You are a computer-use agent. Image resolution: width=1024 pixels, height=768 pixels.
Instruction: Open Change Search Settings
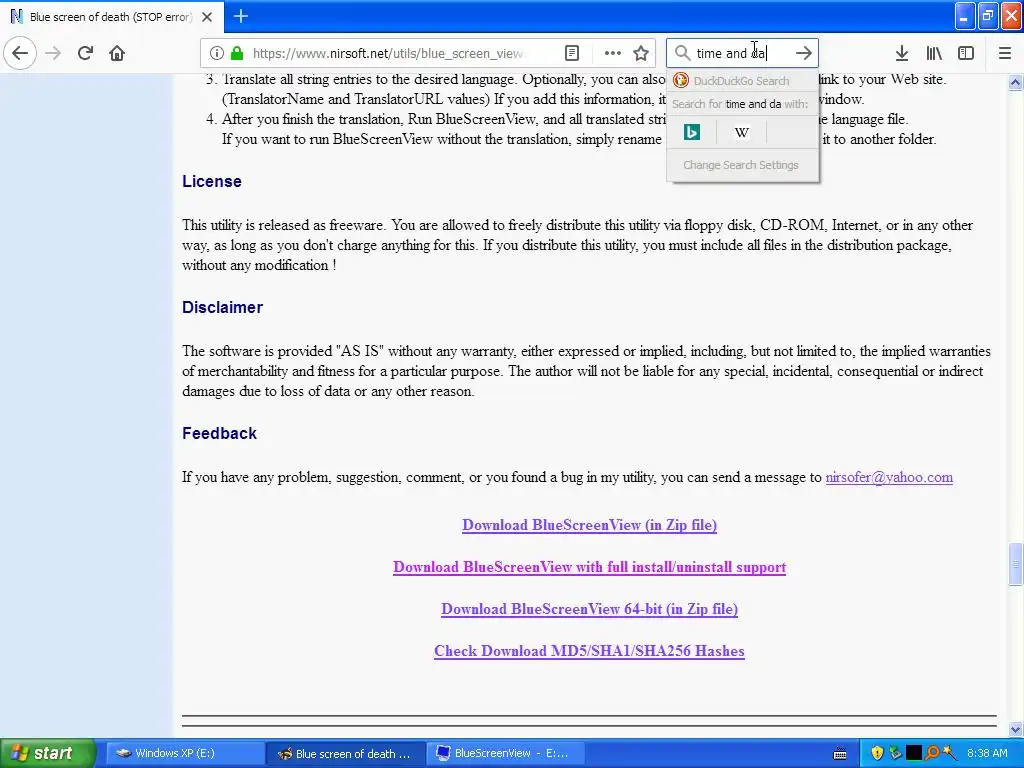(x=741, y=165)
